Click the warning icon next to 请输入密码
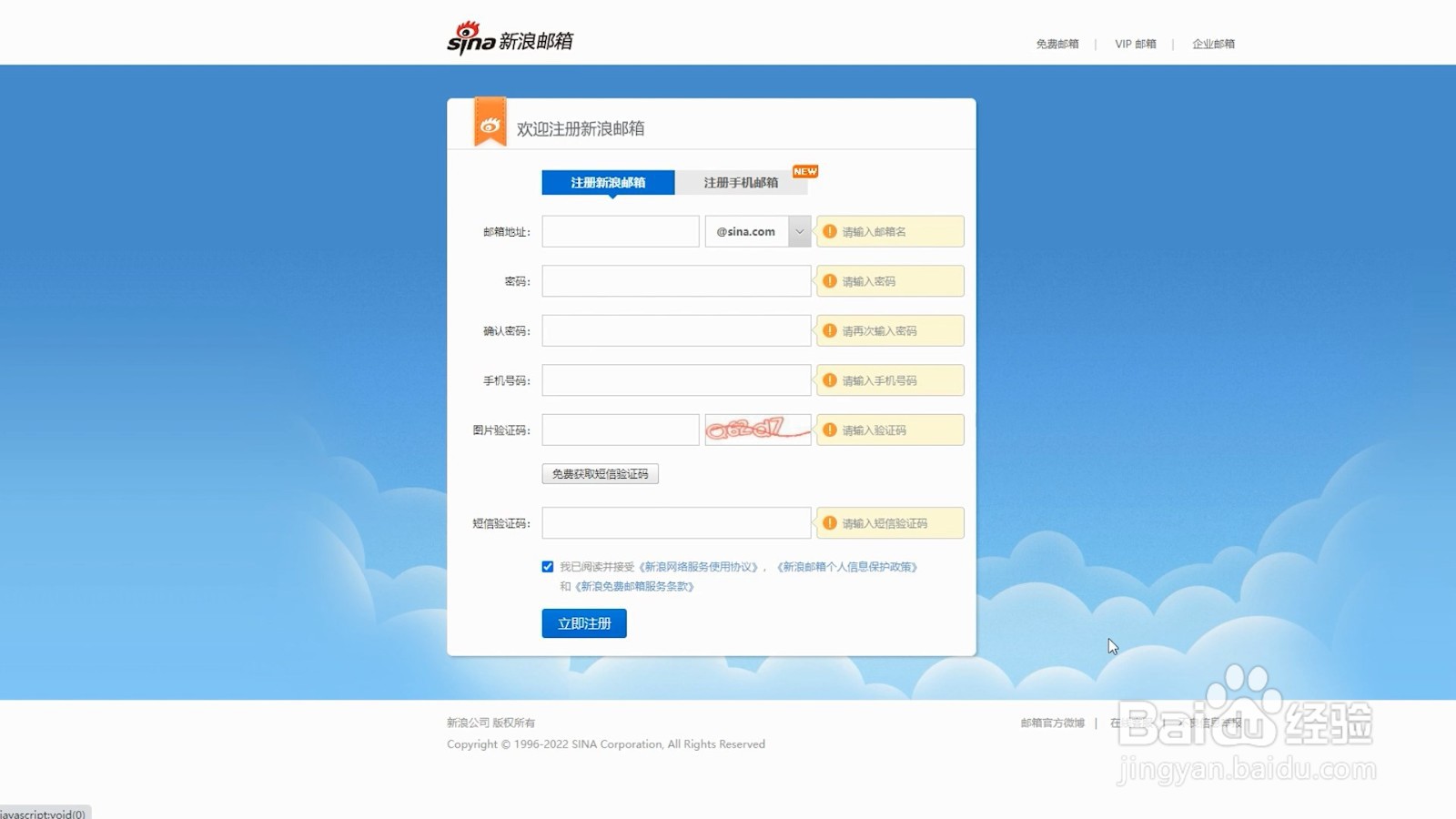The height and width of the screenshot is (819, 1456). point(829,280)
